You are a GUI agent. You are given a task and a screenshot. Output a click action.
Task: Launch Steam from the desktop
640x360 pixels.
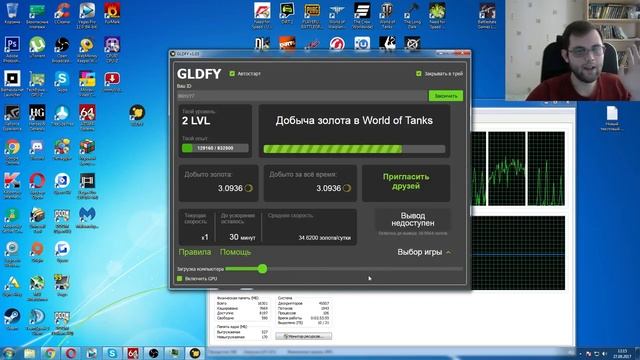pyautogui.click(x=12, y=319)
